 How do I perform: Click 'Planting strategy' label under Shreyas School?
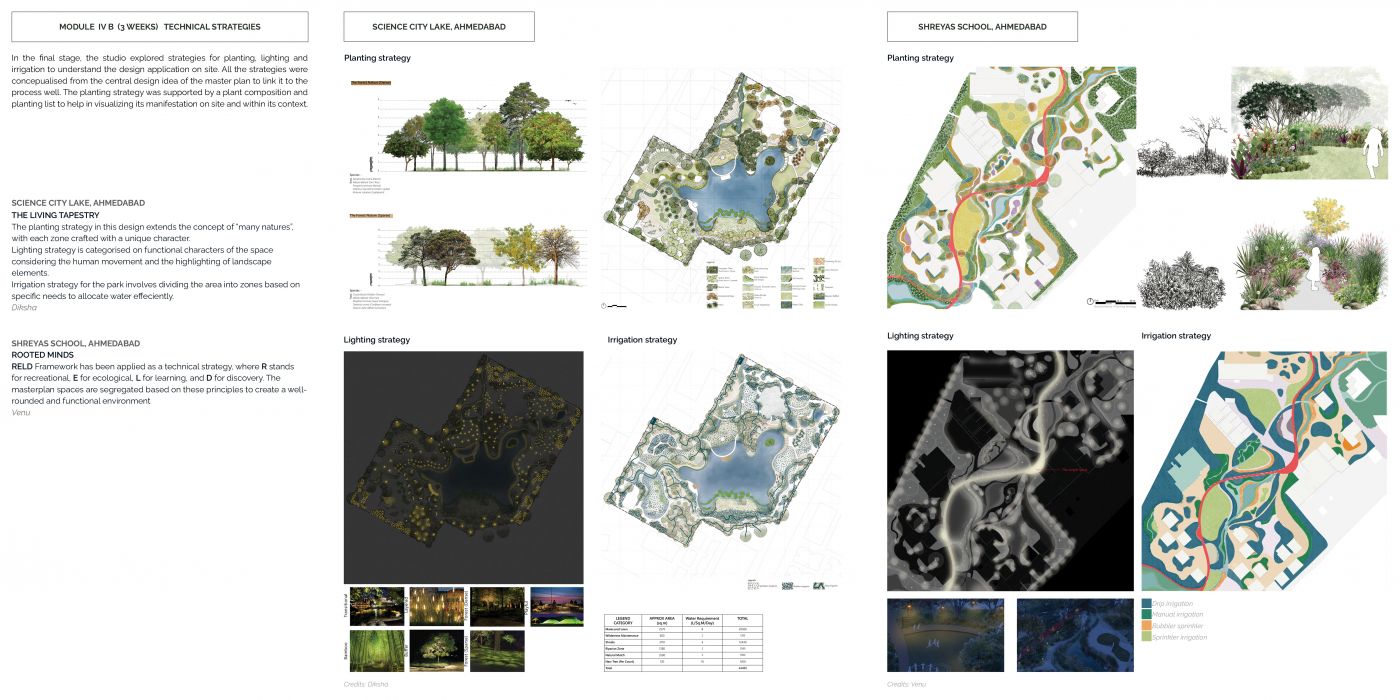[x=920, y=58]
